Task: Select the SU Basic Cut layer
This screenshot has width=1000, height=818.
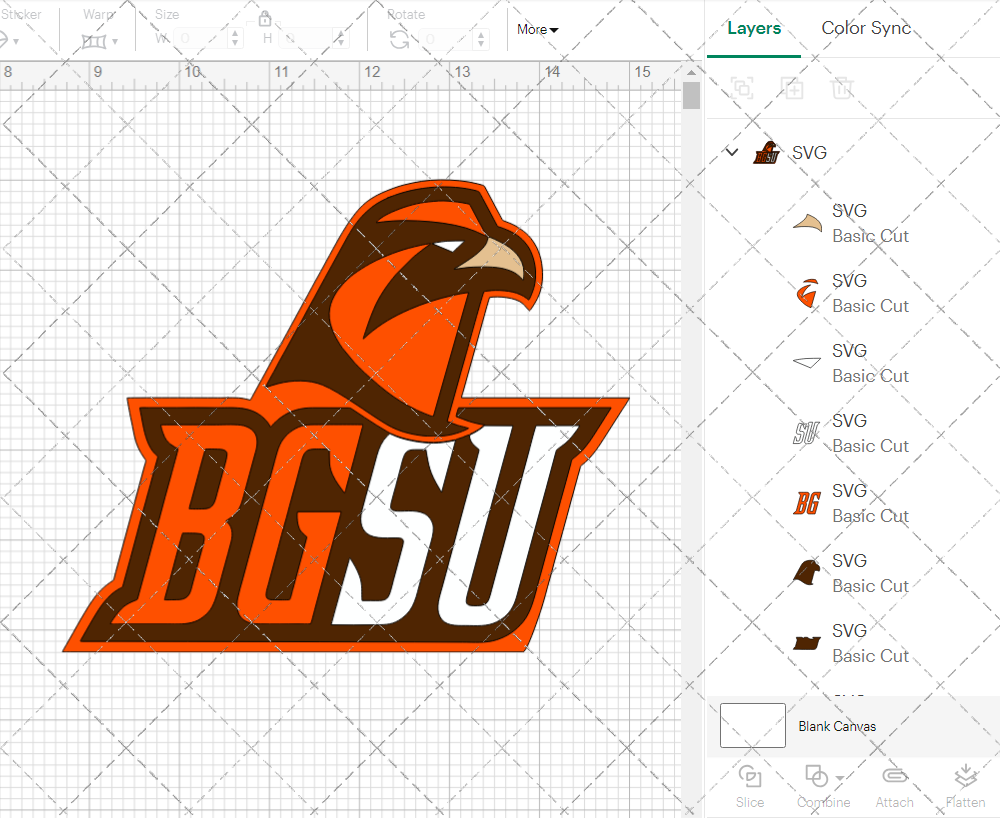Action: click(x=870, y=433)
